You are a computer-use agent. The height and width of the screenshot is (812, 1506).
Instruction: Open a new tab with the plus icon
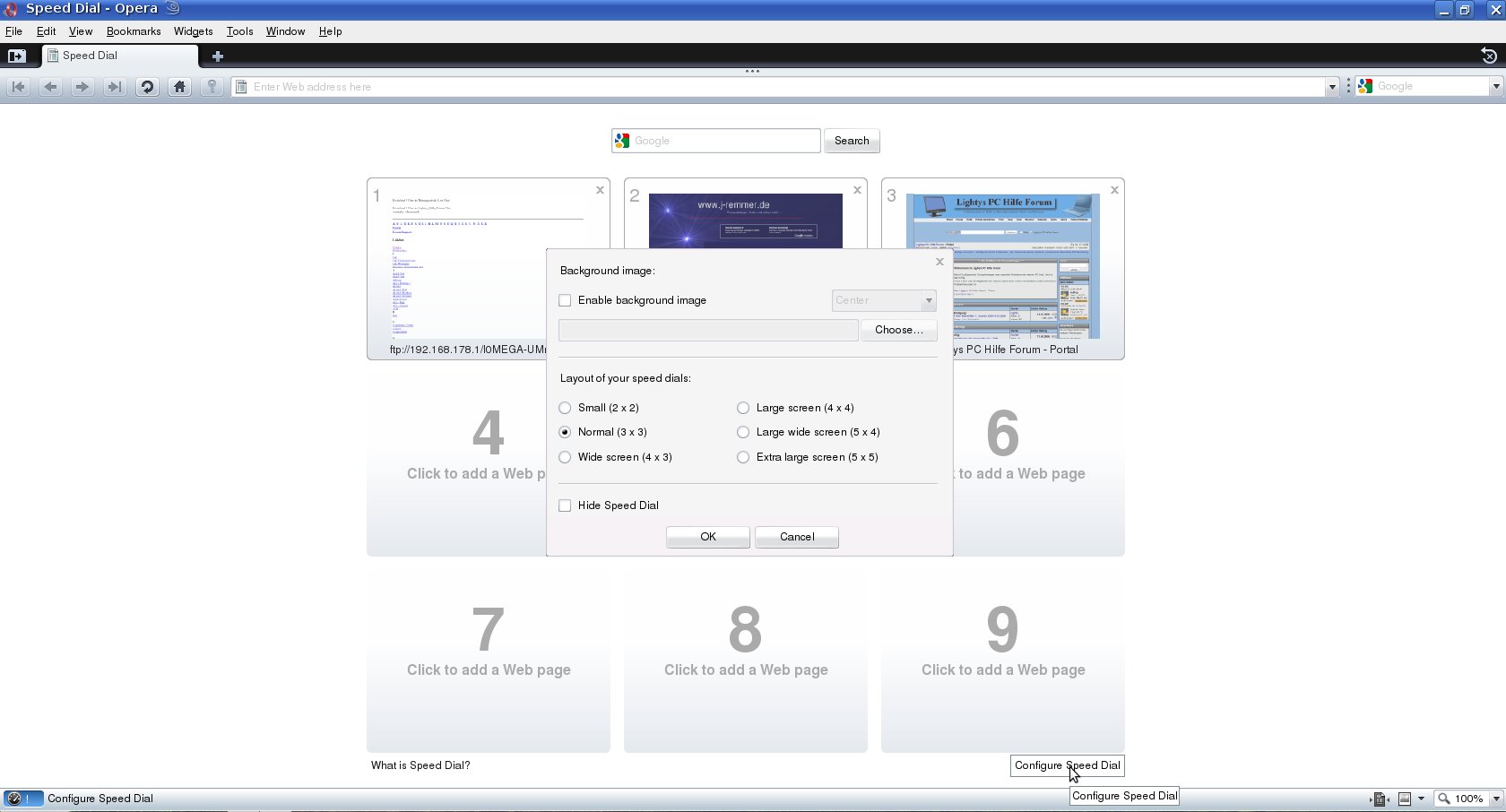pyautogui.click(x=217, y=56)
